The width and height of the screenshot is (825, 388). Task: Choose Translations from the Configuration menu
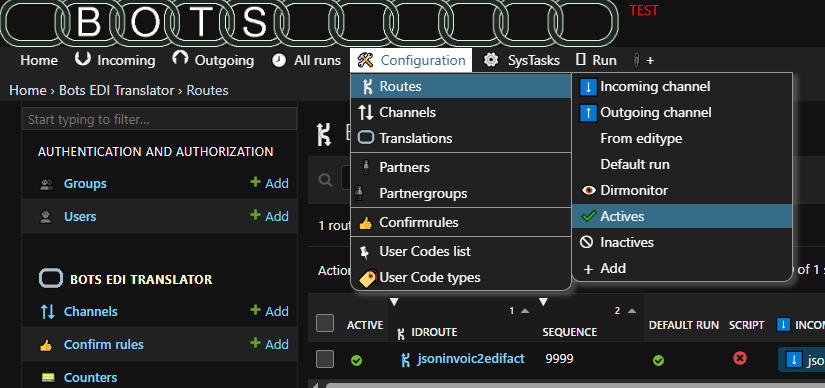click(461, 138)
